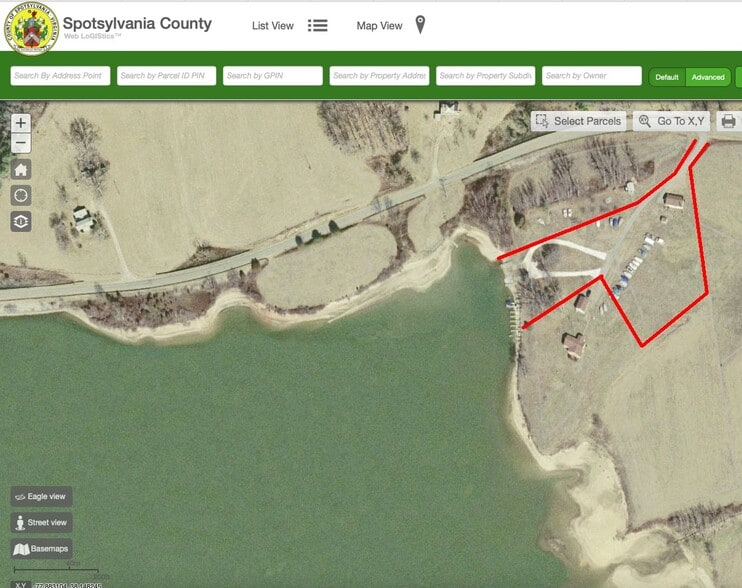Click the Spotsylvania County seal logo
Screen dimensions: 742x588
pos(31,28)
